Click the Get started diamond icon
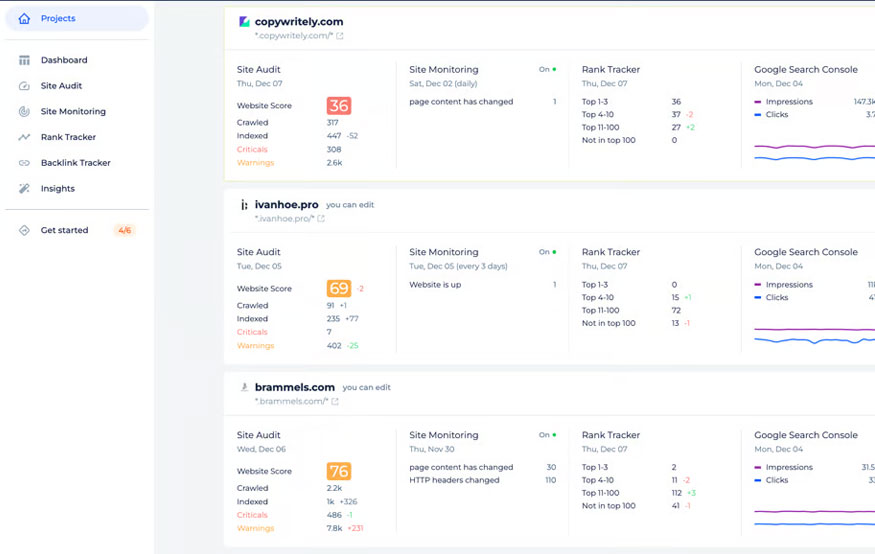The width and height of the screenshot is (875, 554). 24,230
